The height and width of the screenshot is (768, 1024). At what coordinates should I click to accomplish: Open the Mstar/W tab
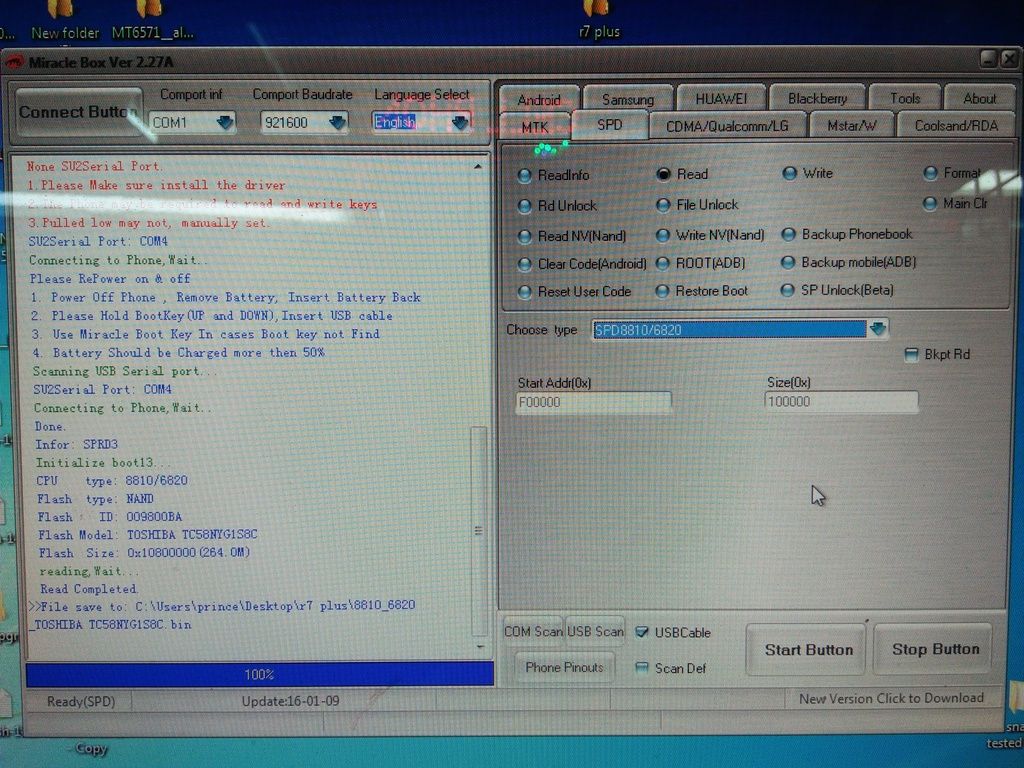[851, 125]
